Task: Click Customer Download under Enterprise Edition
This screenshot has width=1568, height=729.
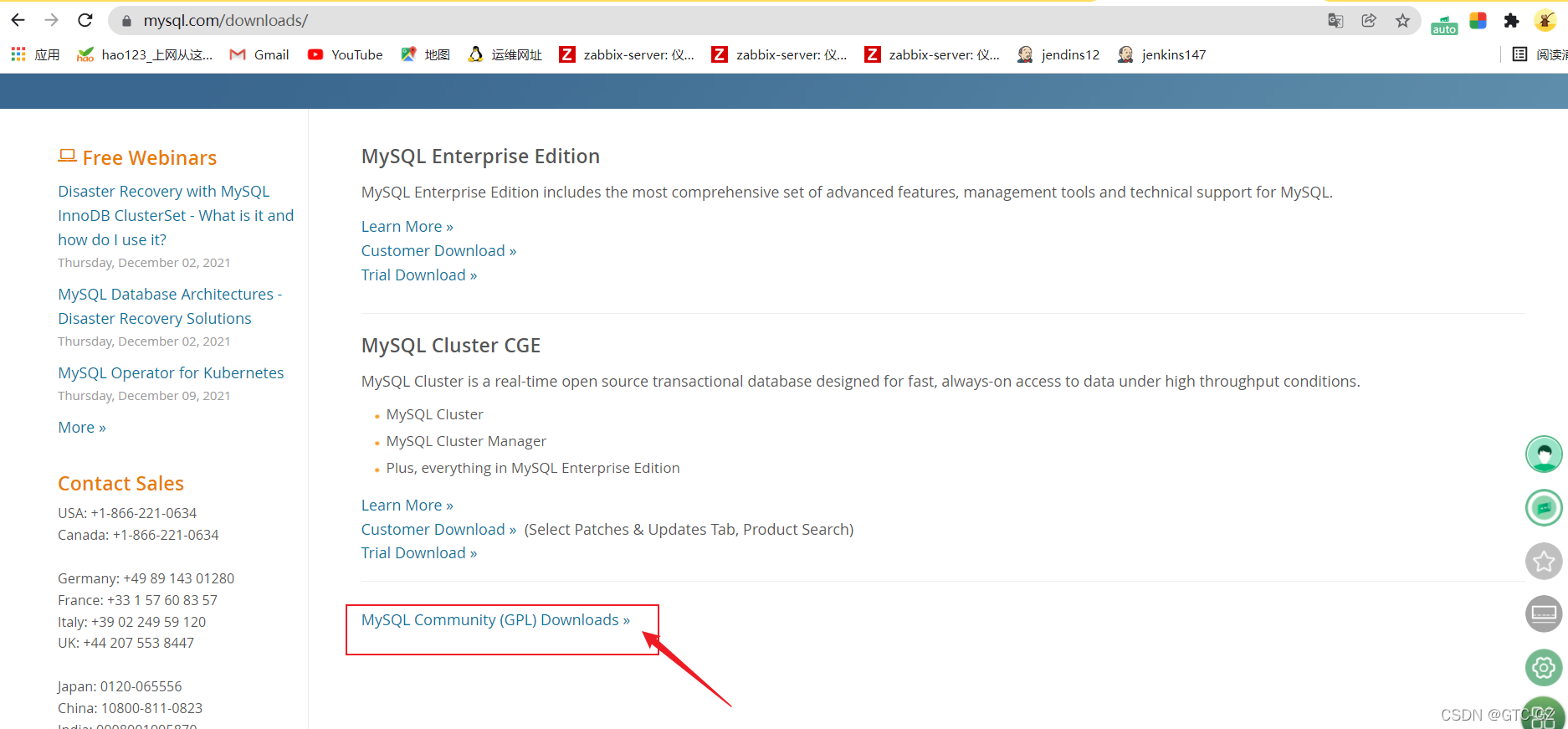Action: pos(438,250)
